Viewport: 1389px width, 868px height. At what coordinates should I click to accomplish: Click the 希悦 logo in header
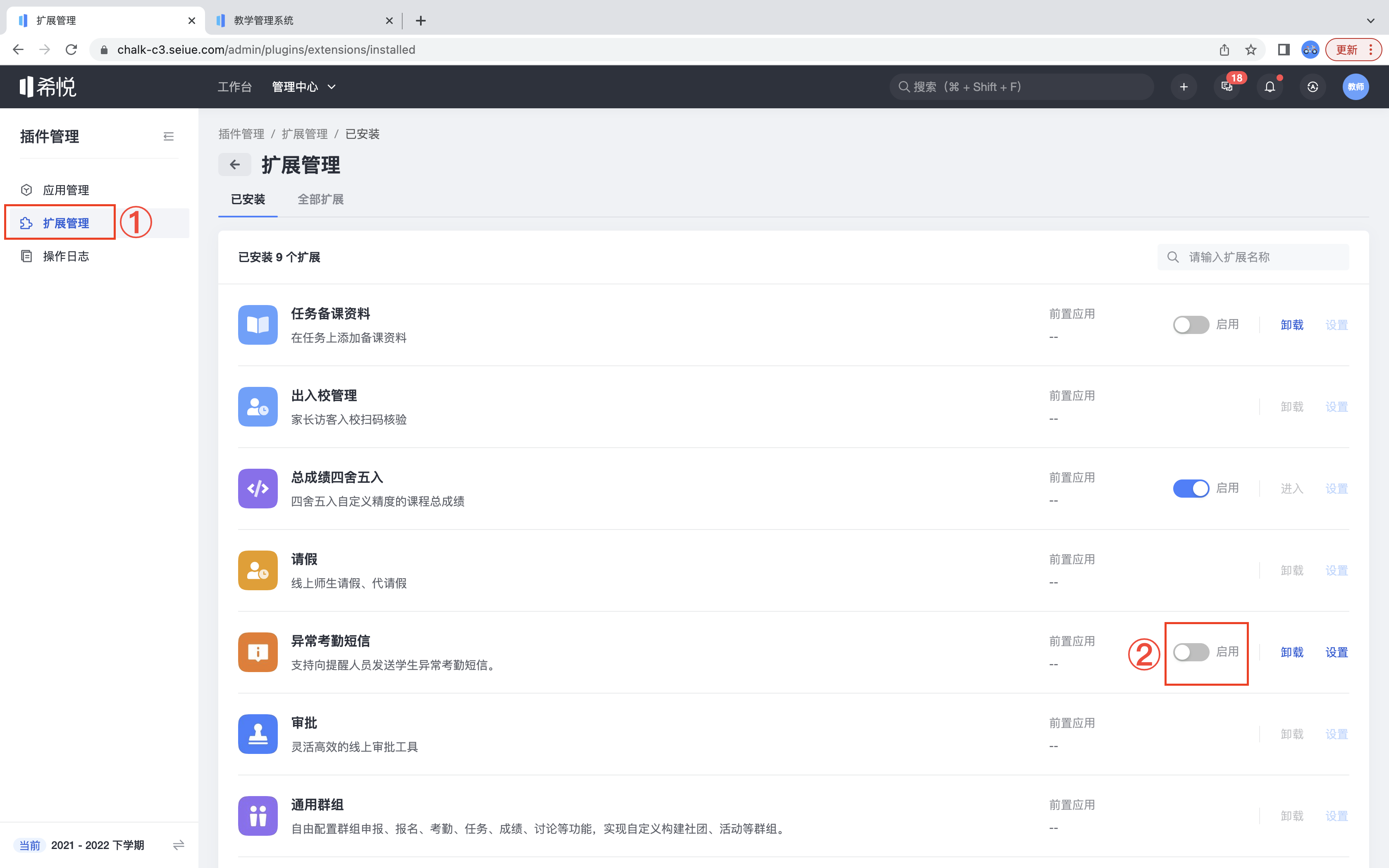point(48,87)
